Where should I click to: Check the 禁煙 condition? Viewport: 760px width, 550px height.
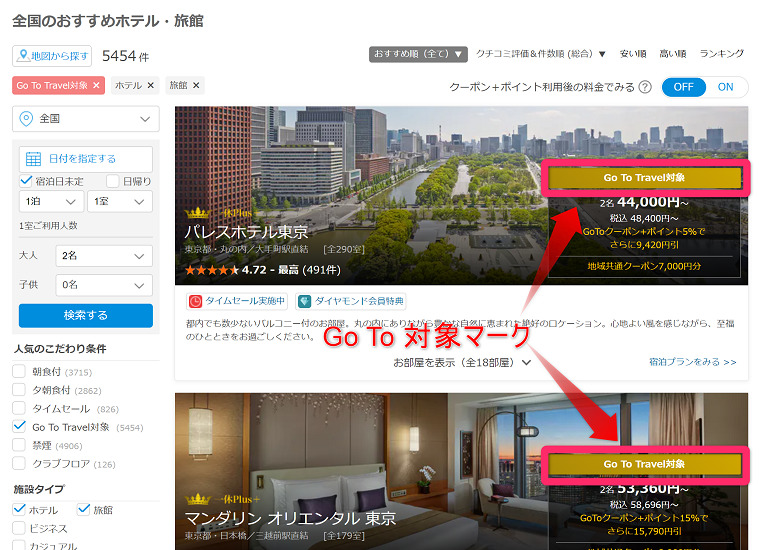click(19, 445)
